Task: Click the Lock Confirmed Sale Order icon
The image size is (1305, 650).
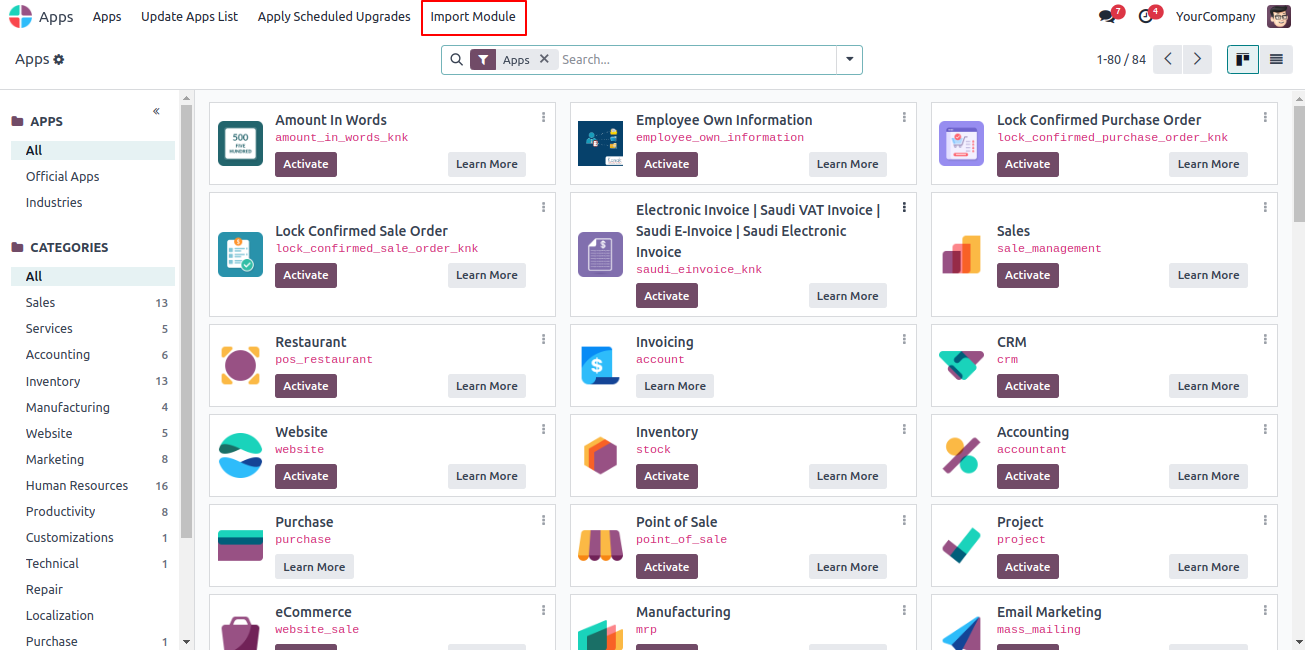Action: [240, 254]
